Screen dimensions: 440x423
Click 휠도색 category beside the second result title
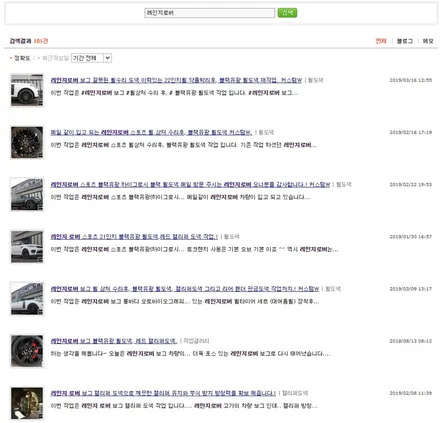[266, 132]
